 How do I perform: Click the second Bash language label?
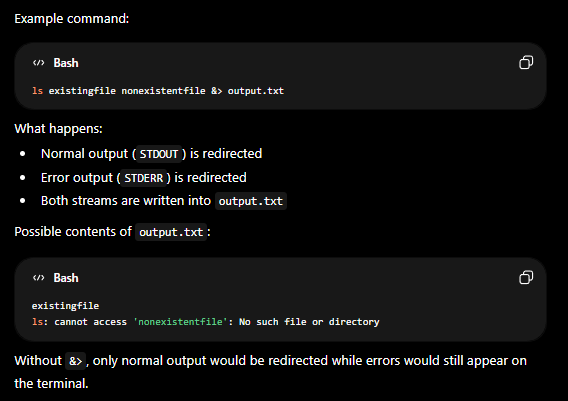(x=66, y=278)
